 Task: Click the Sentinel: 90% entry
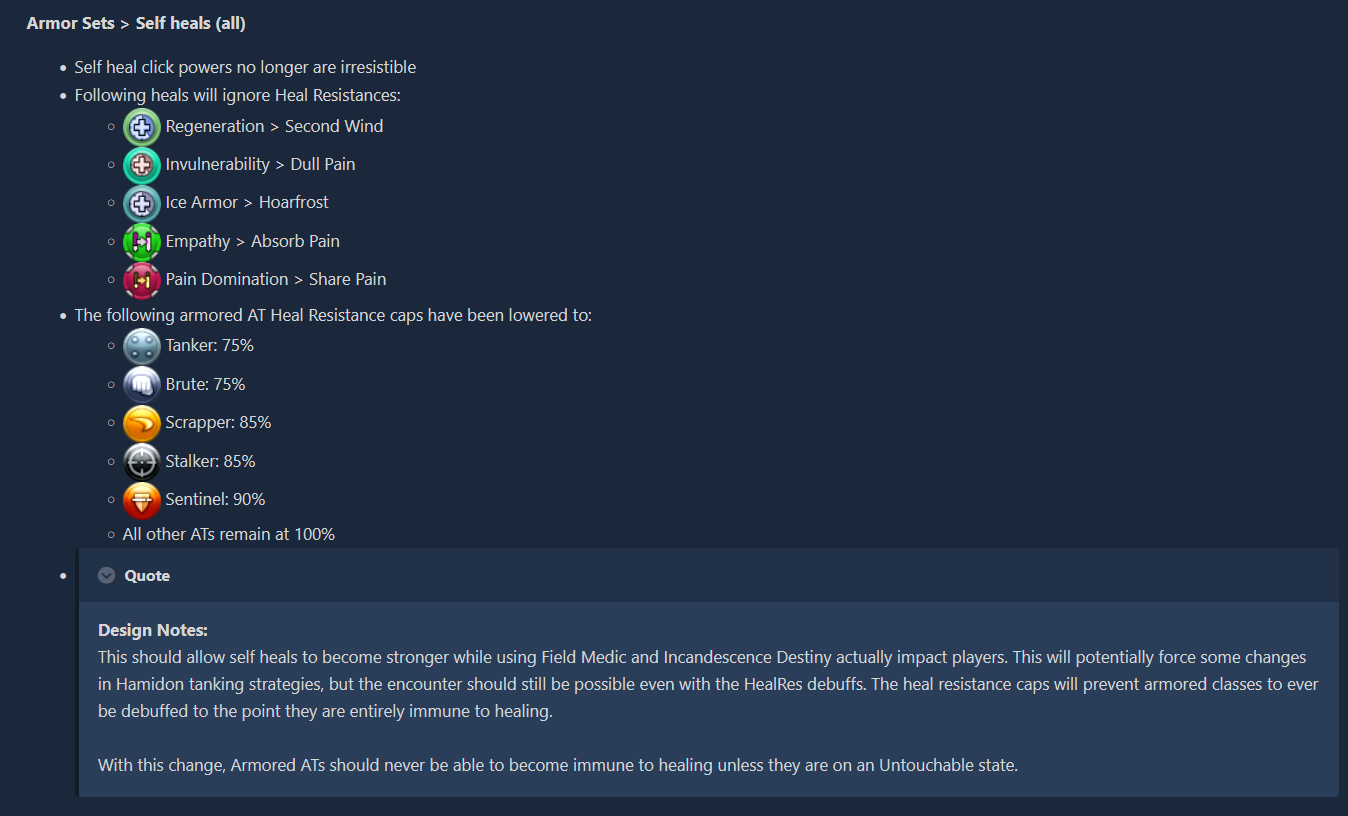[215, 499]
